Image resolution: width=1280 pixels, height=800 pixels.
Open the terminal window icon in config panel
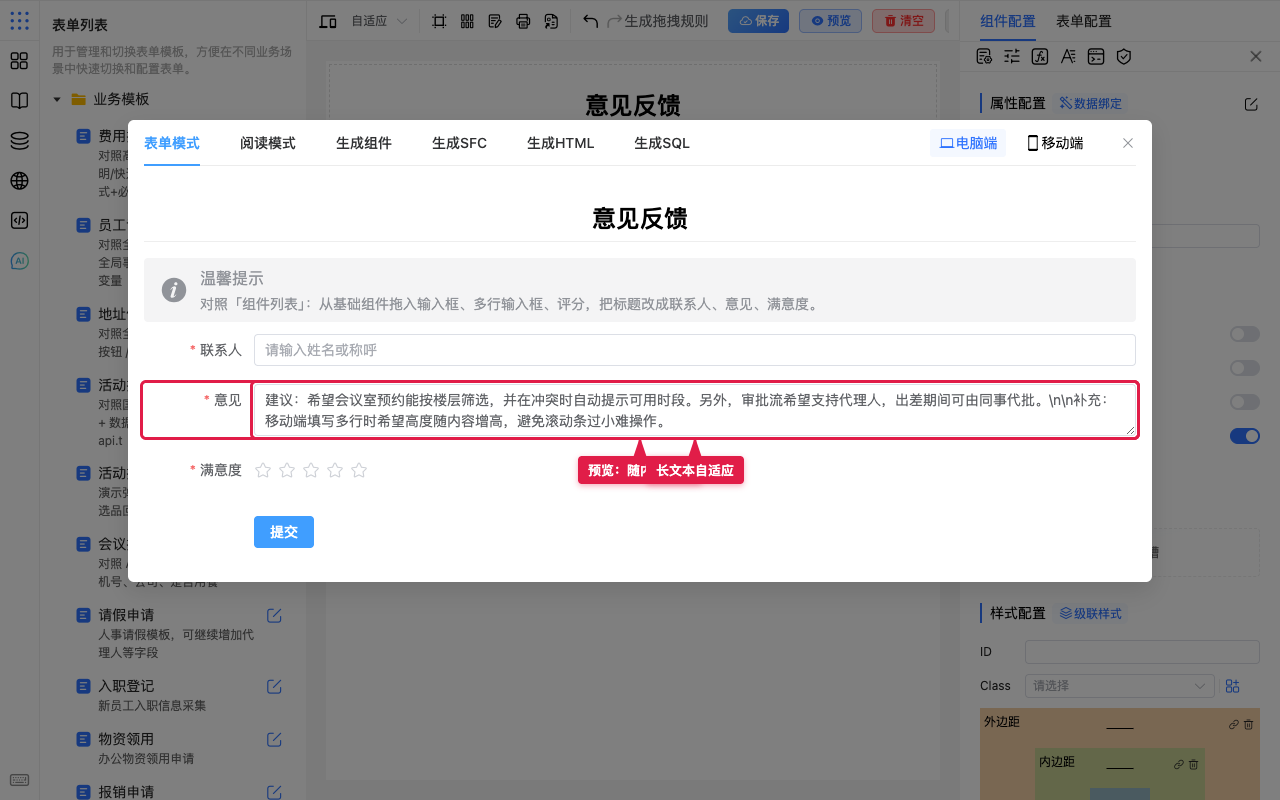1096,57
